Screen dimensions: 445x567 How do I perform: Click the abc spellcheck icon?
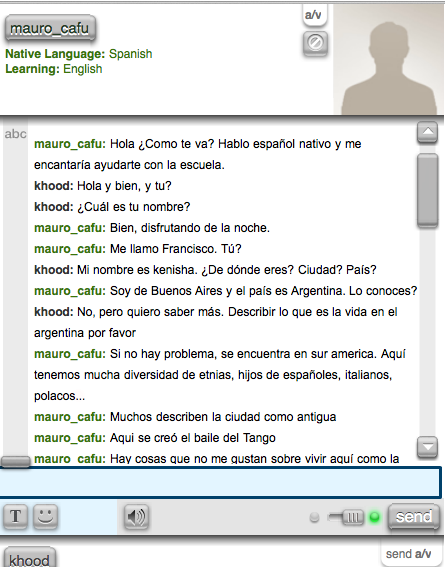click(15, 134)
